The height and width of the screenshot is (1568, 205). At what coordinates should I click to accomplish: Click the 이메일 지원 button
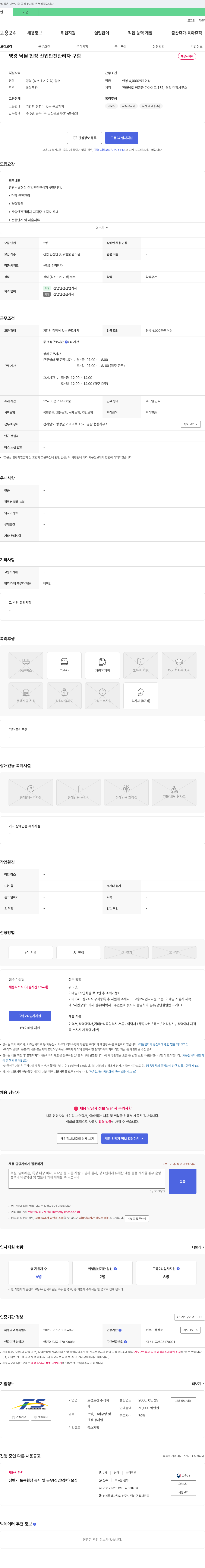click(30, 1028)
